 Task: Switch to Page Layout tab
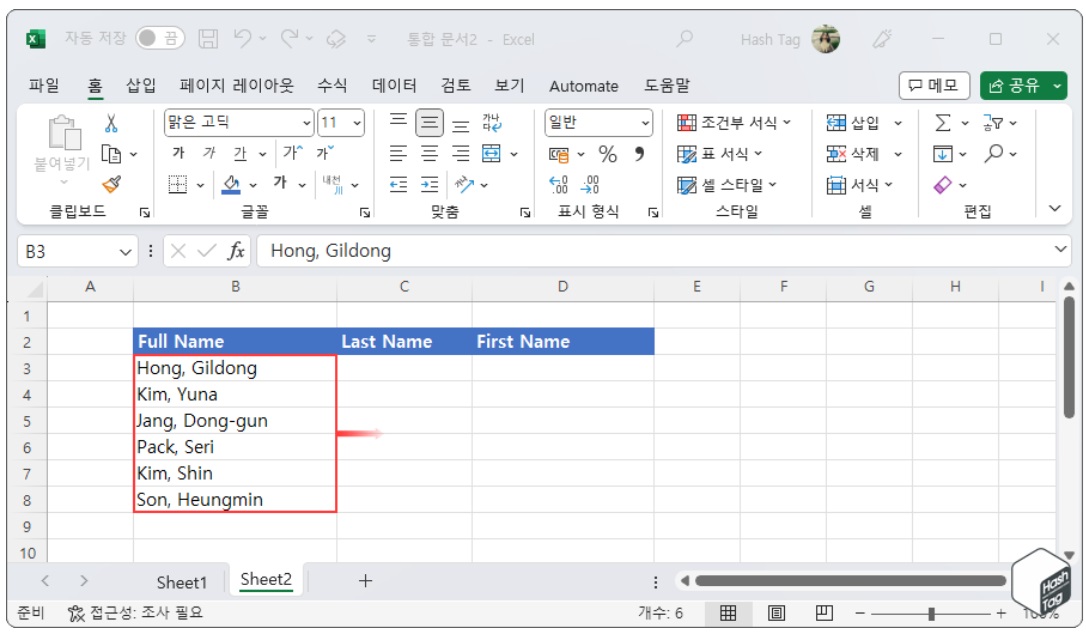click(x=236, y=85)
